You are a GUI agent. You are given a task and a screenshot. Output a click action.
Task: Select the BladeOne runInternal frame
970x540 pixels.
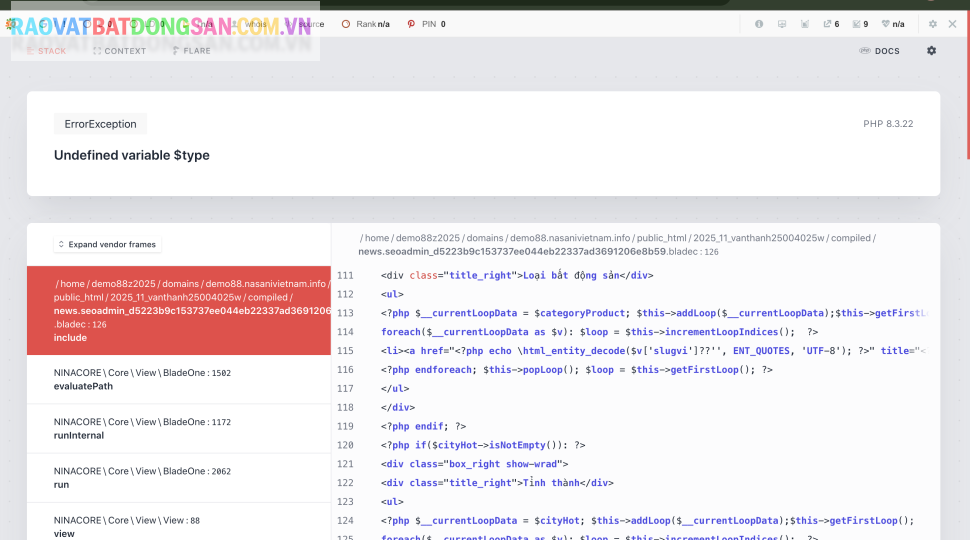tap(178, 428)
